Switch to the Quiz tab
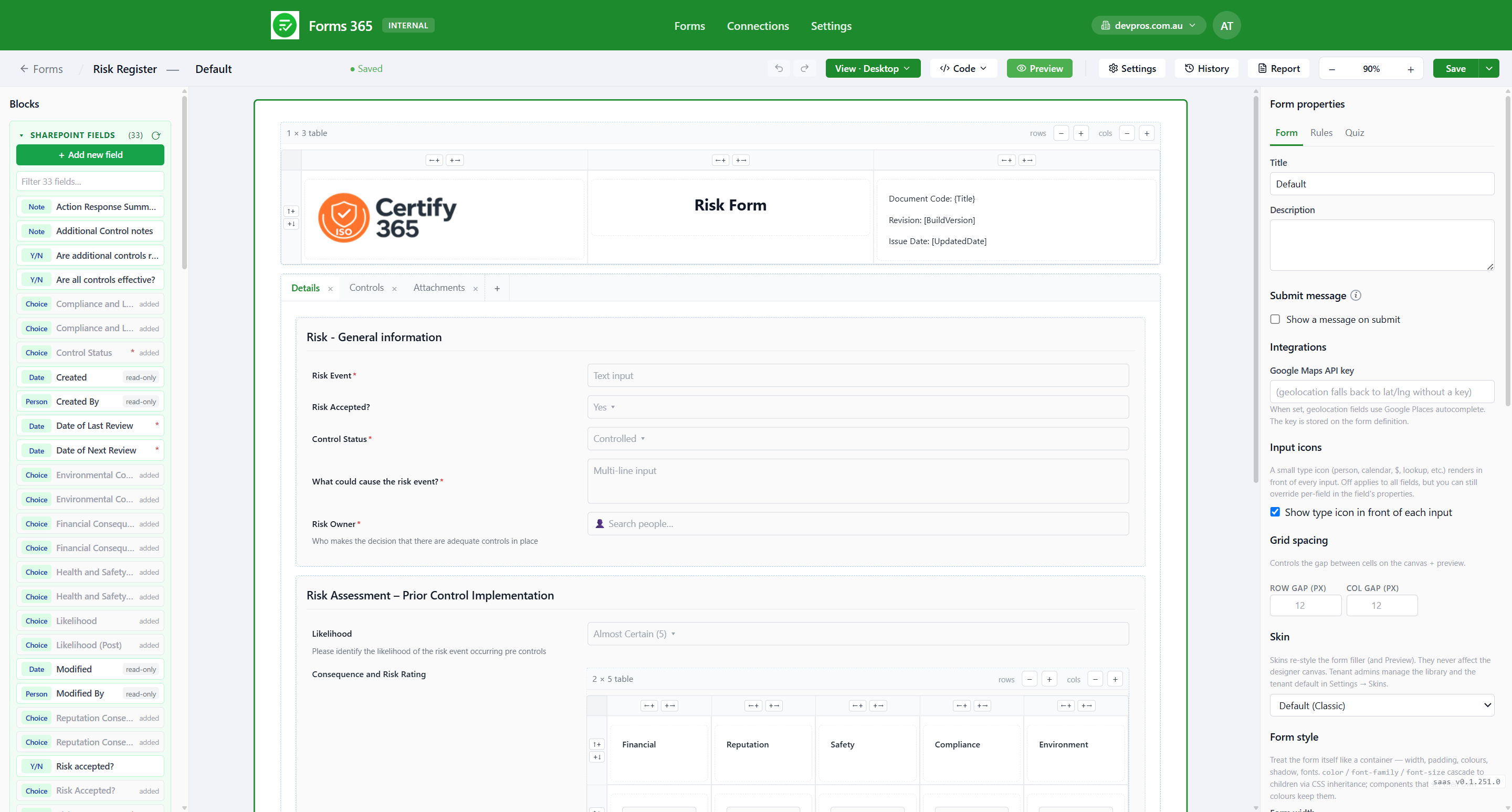Image resolution: width=1512 pixels, height=812 pixels. pos(1354,133)
